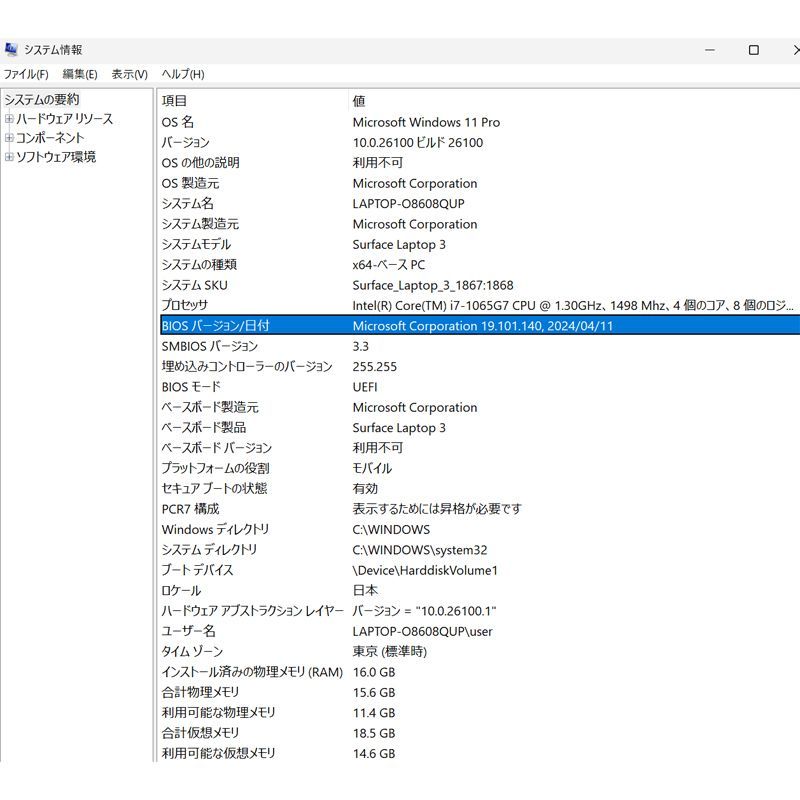The image size is (800, 800).
Task: Select the セキュア ブートの状態 row
Action: tap(480, 488)
